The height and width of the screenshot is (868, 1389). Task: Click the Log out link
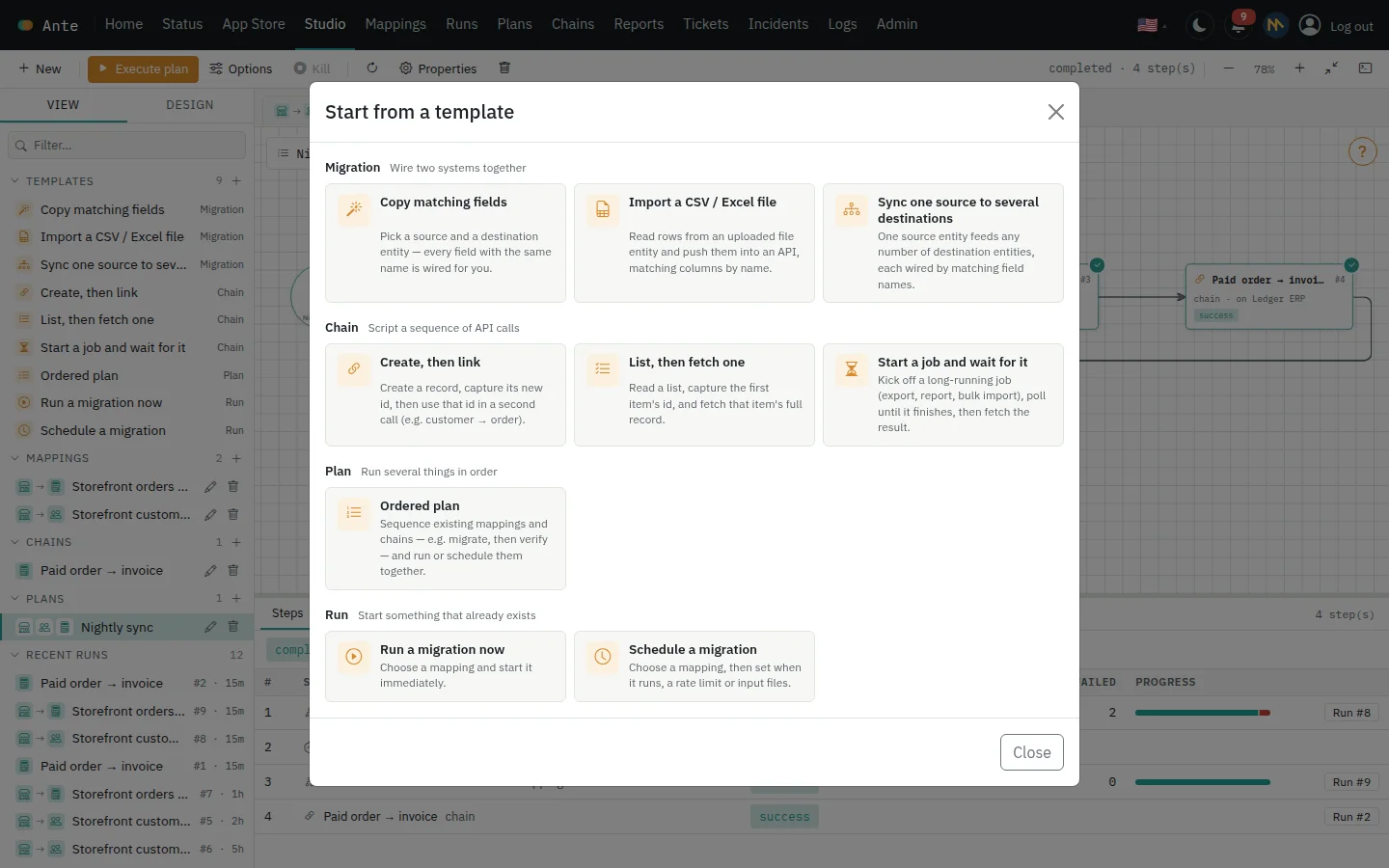tap(1351, 26)
